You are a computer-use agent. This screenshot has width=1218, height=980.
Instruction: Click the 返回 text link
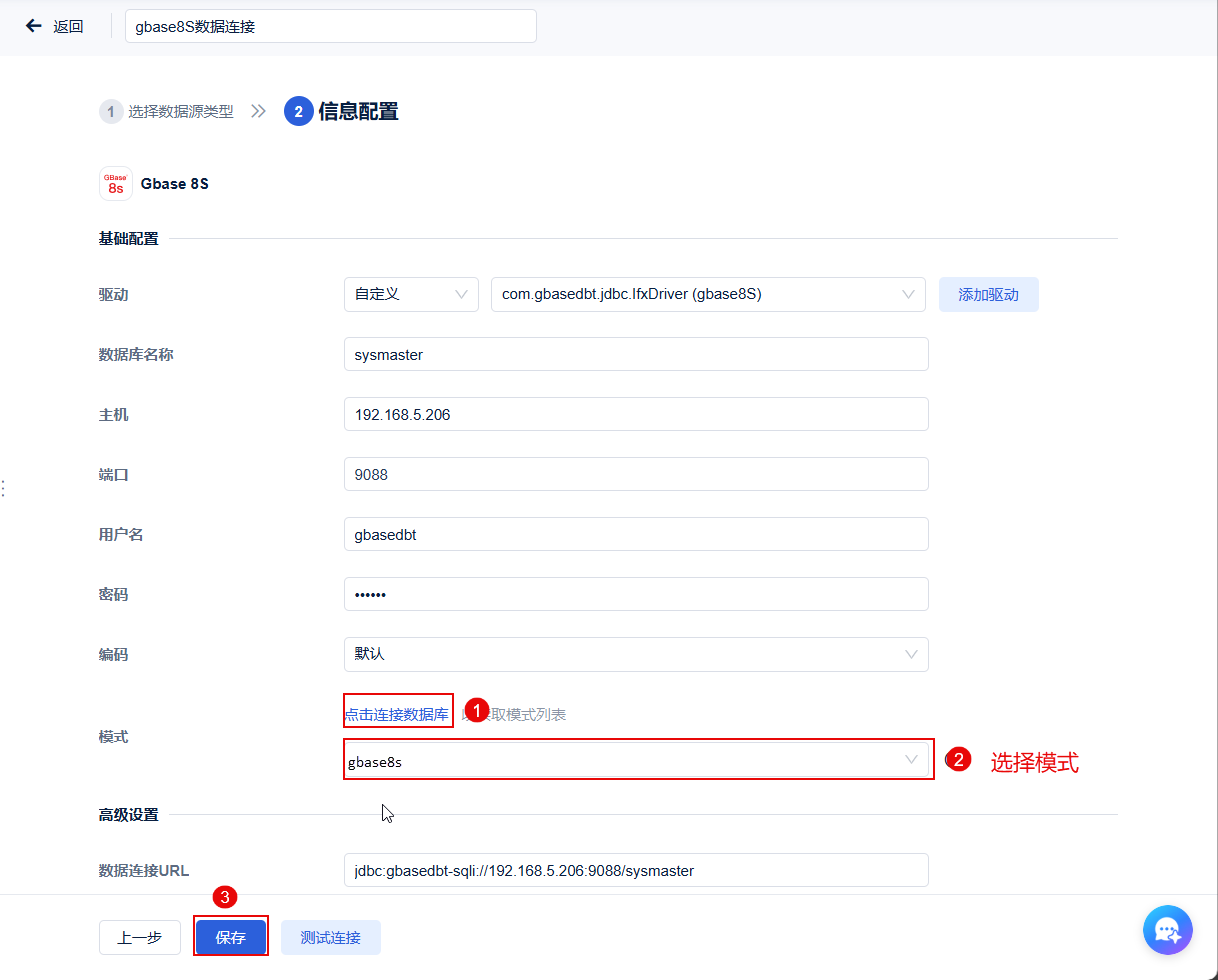tap(68, 26)
